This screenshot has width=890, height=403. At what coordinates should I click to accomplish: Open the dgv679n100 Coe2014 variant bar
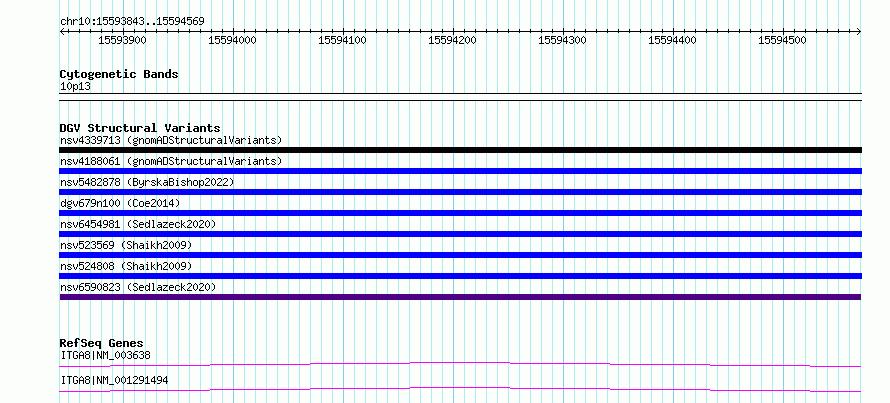[x=460, y=213]
